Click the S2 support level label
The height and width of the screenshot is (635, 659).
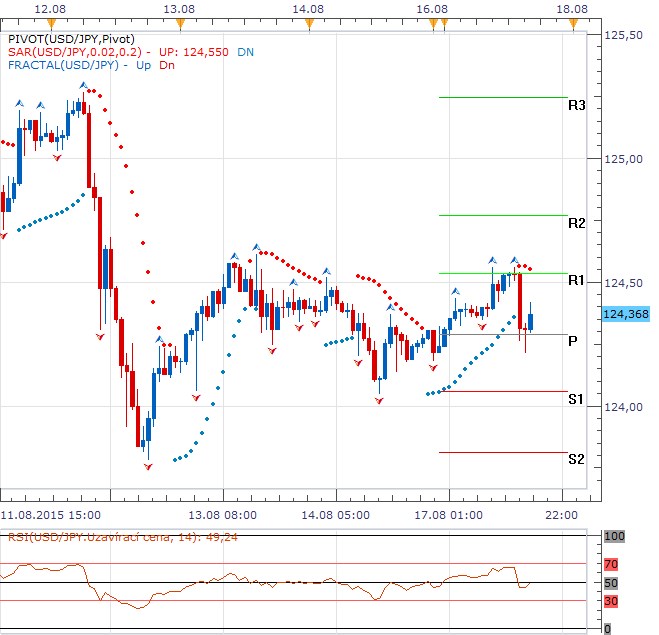pos(576,460)
